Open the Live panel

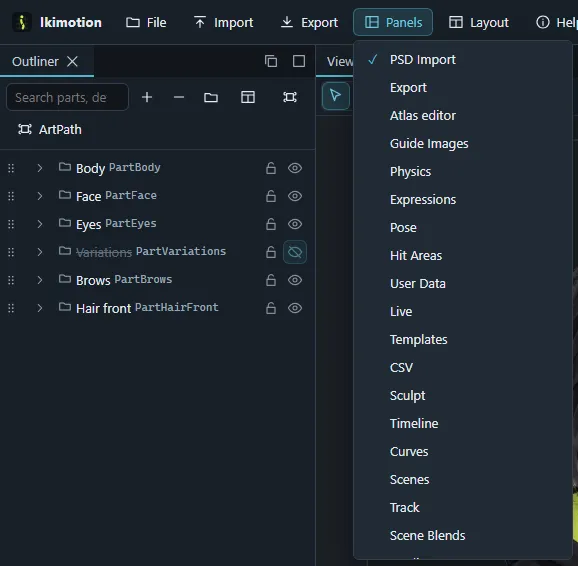[x=463, y=312]
